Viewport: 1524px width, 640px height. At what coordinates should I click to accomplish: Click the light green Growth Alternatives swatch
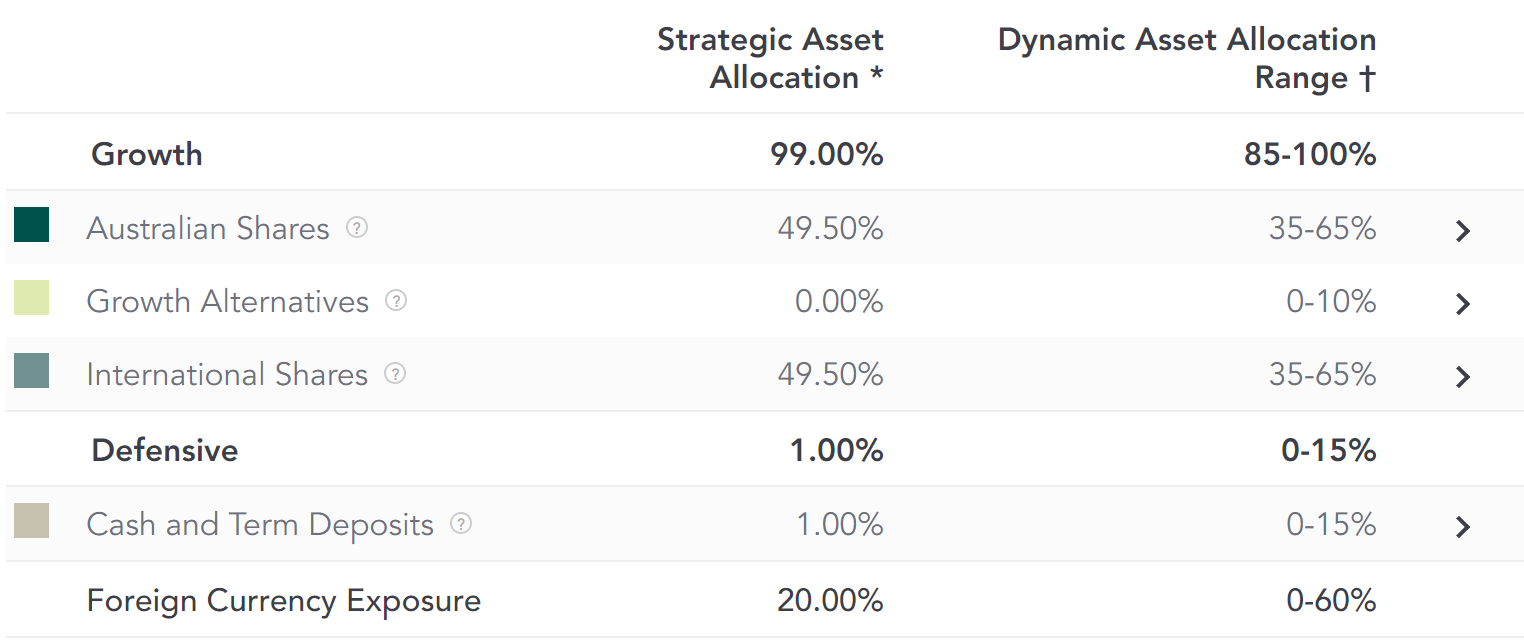click(x=31, y=298)
